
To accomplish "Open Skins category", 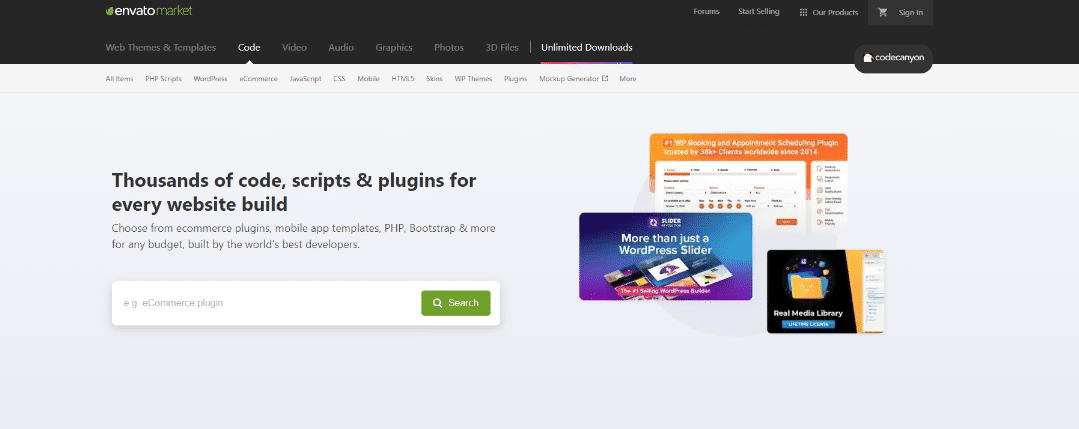I will tap(434, 79).
